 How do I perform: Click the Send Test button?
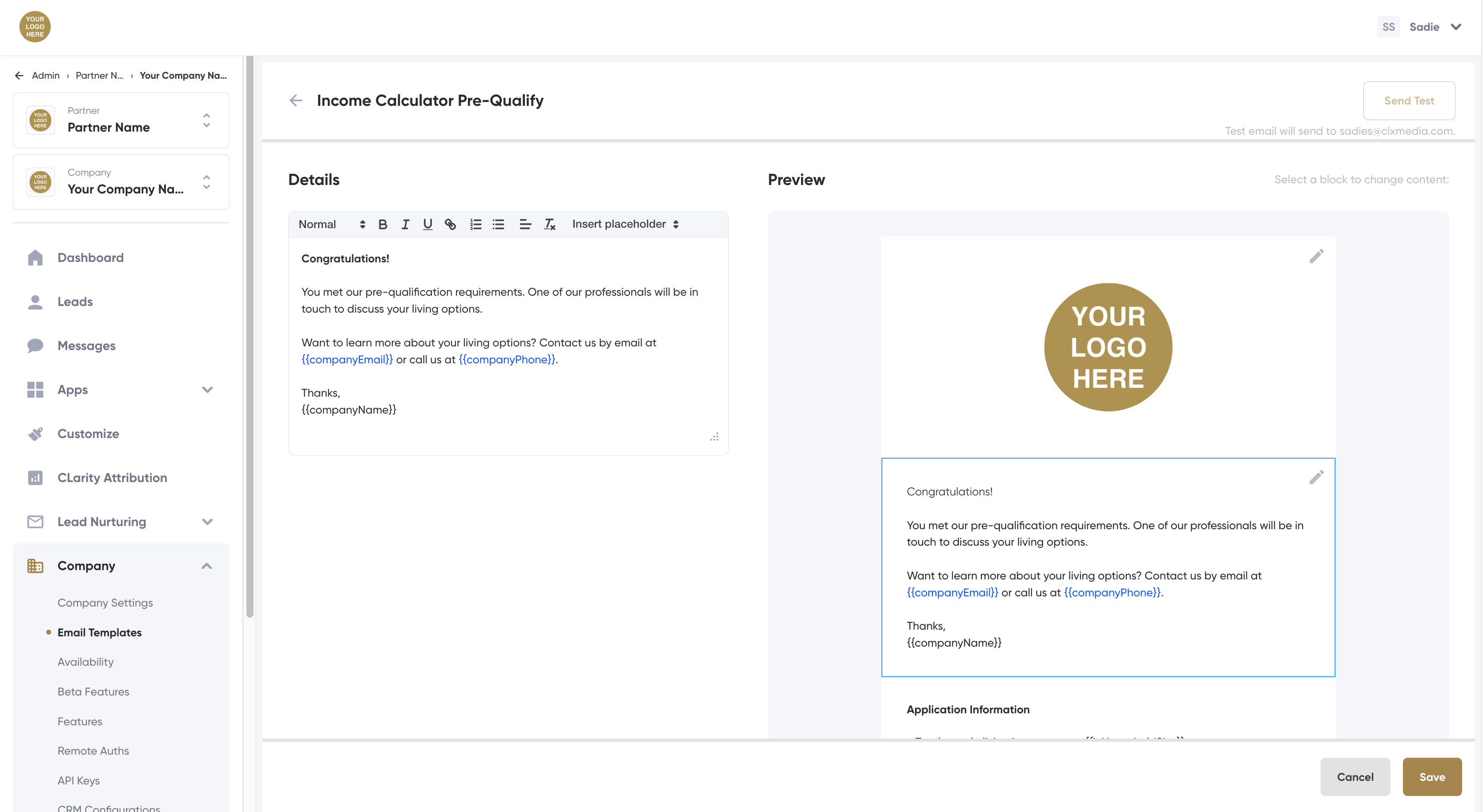click(x=1408, y=100)
